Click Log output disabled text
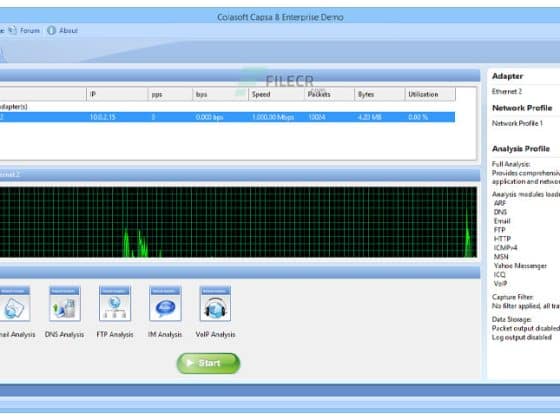The image size is (560, 420). [522, 337]
